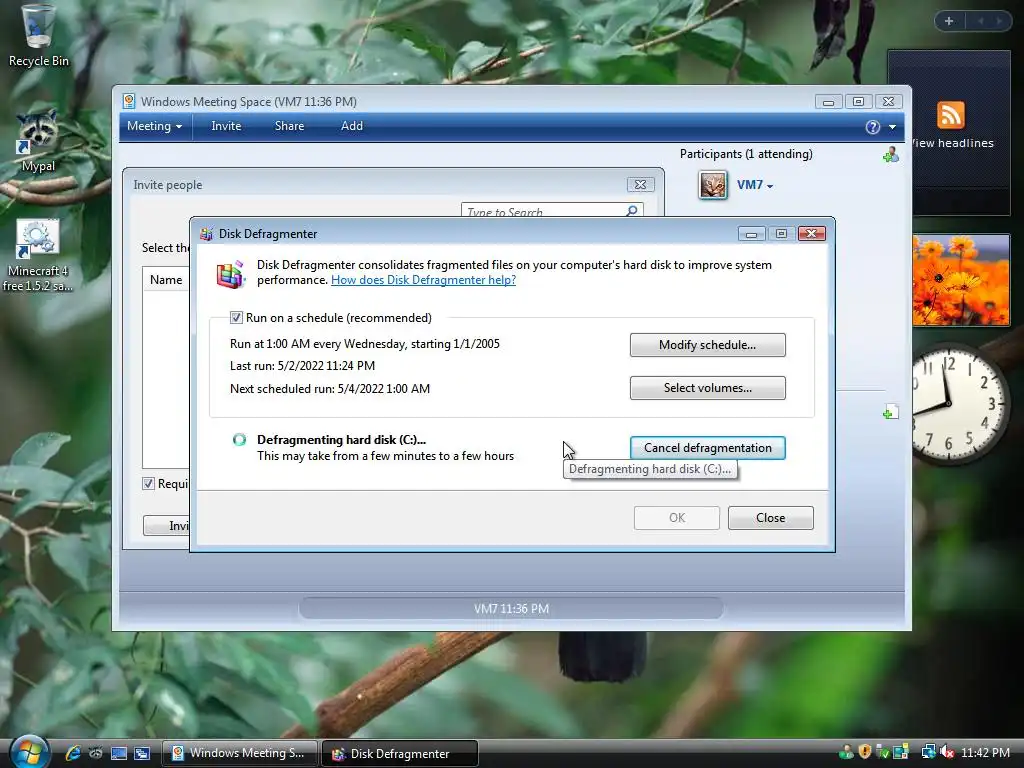This screenshot has width=1024, height=768.
Task: Switch to Disk Defragmenter taskbar button
Action: [400, 754]
